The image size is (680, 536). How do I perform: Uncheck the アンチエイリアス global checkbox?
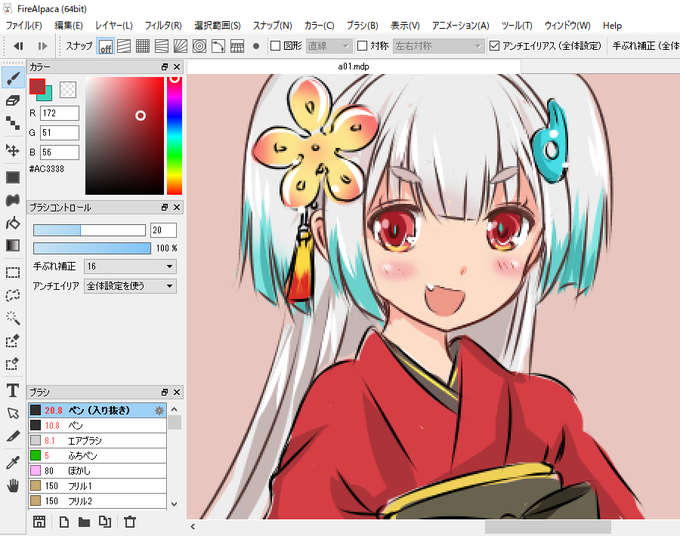coord(494,46)
